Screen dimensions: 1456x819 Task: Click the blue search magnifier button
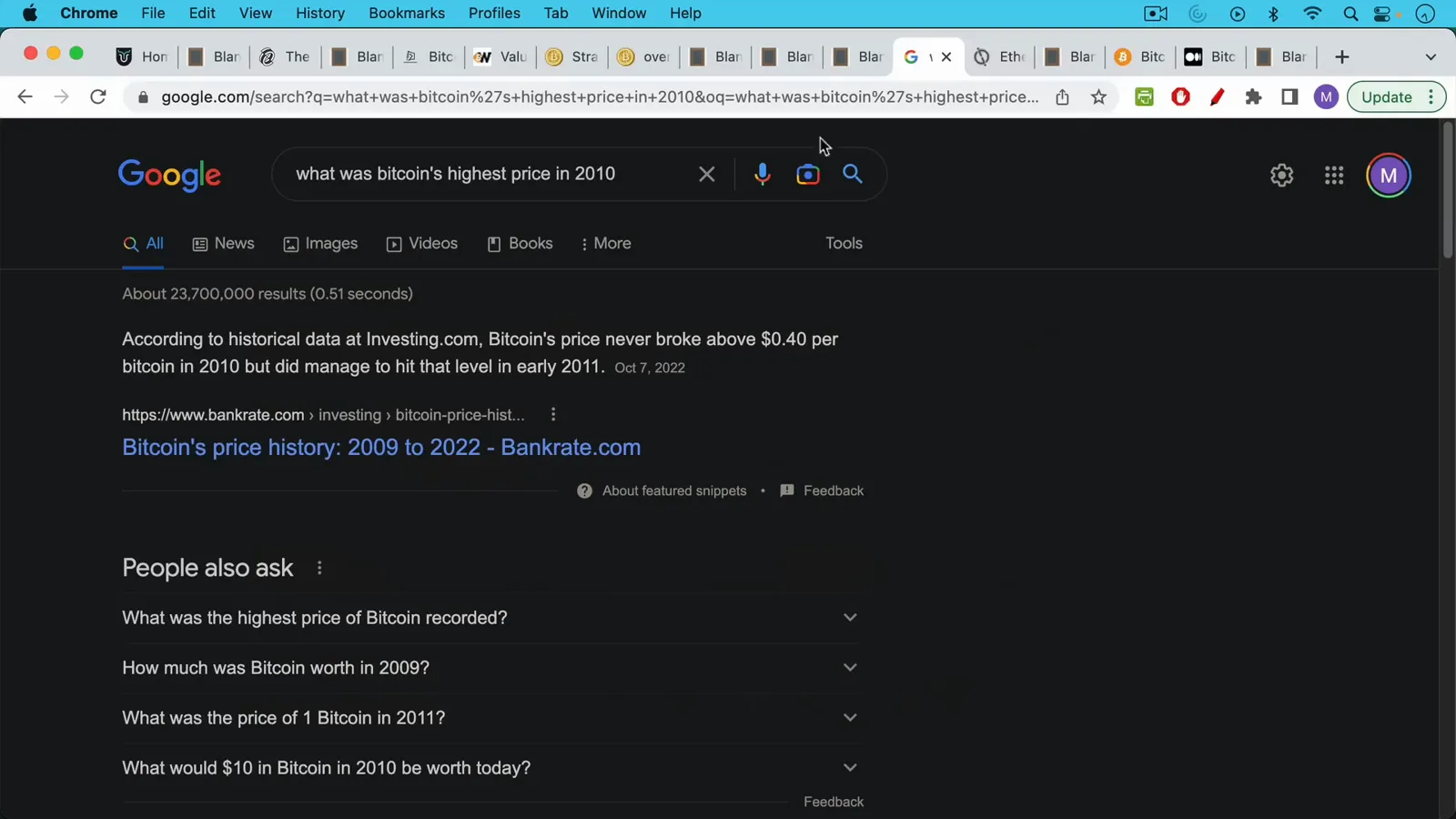(853, 174)
